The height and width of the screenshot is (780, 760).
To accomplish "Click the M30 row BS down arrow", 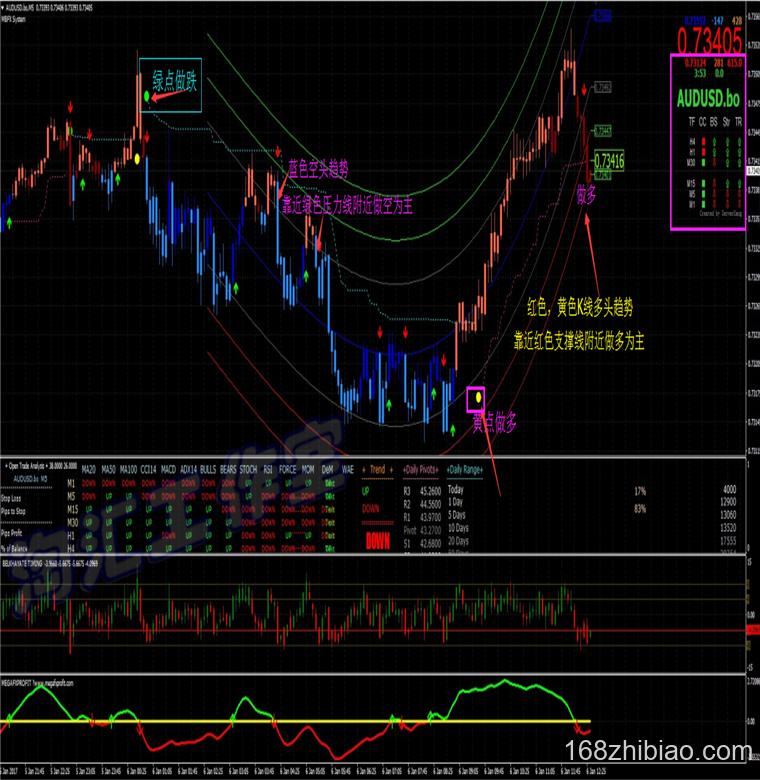I will (x=714, y=162).
